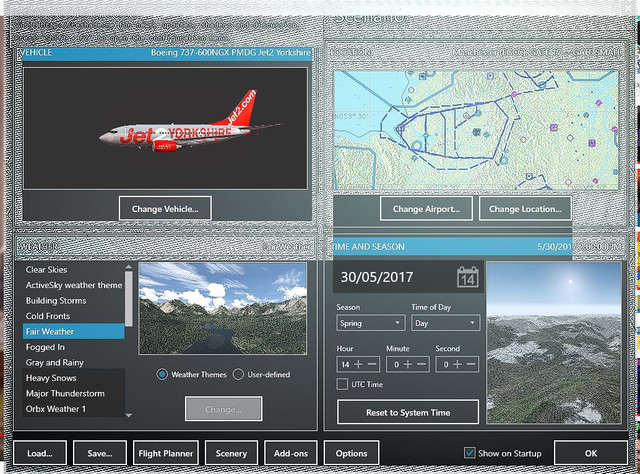Screen dimensions: 640x474
Task: Choose Cold Fronts weather theme
Action: click(73, 316)
